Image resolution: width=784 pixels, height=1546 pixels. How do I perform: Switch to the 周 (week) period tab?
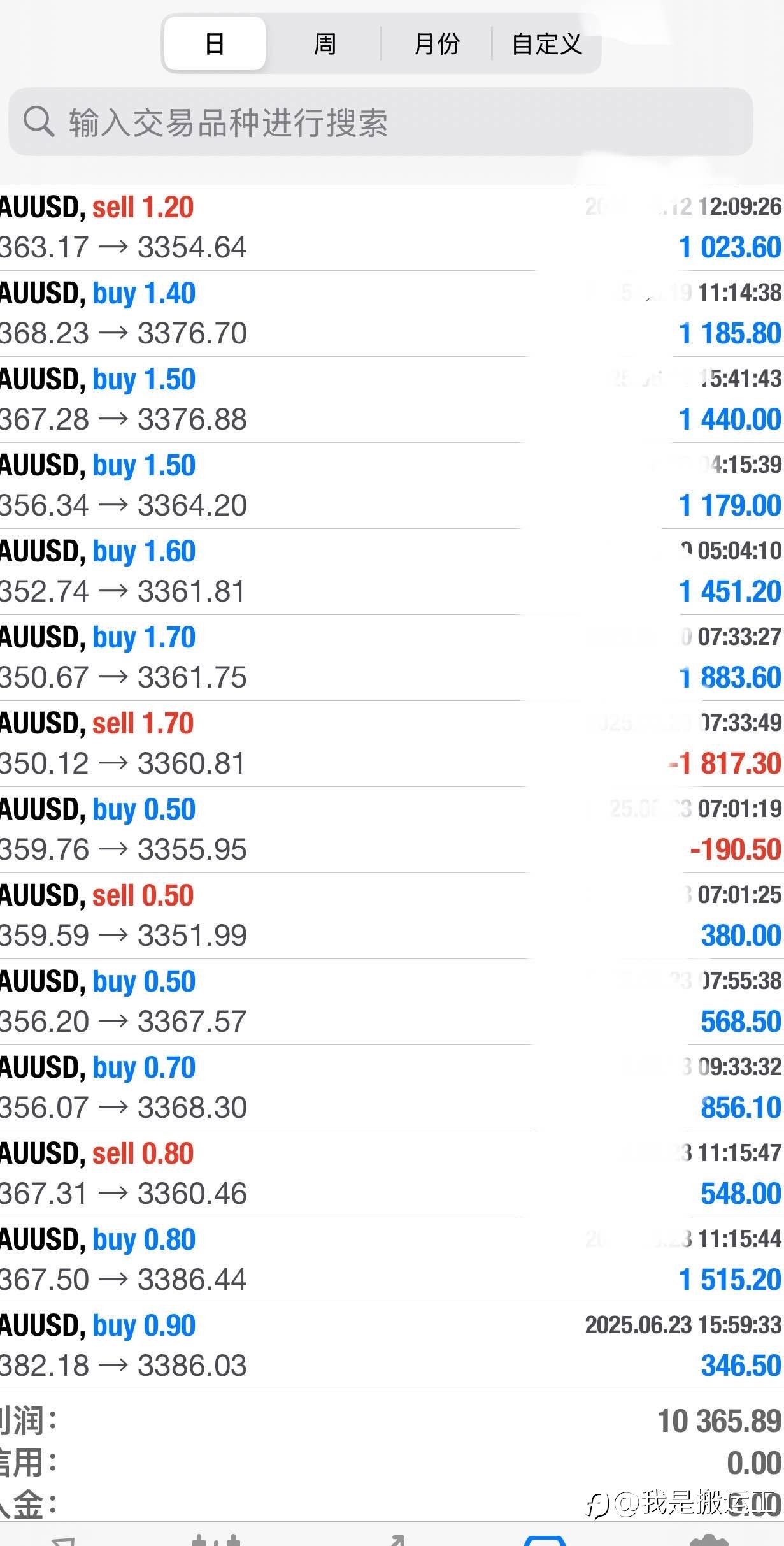click(325, 43)
